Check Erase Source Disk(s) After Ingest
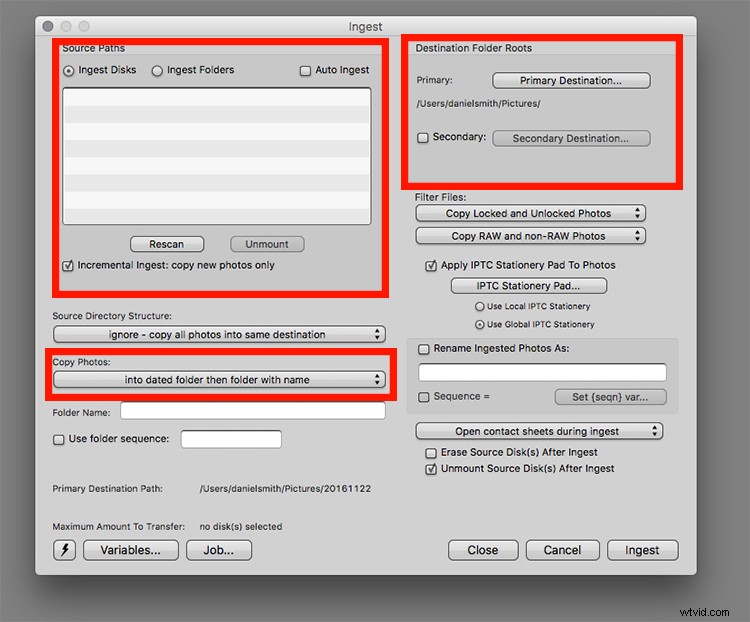 coord(431,453)
